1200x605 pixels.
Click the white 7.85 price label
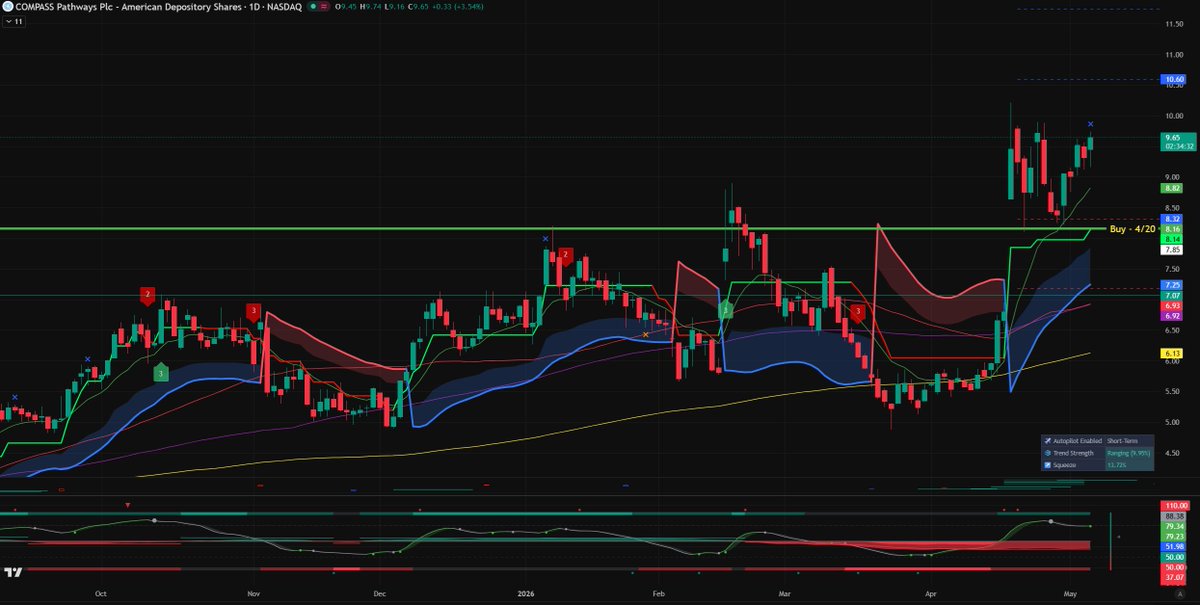point(1173,250)
